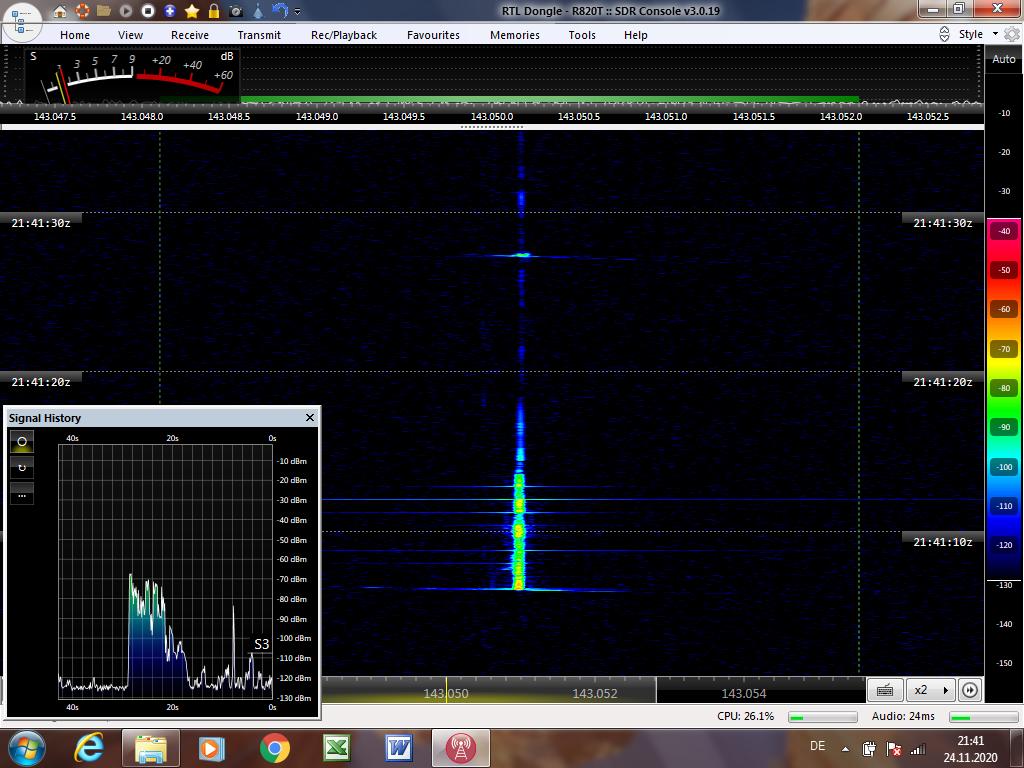This screenshot has height=768, width=1024.
Task: Open favourites with the yellow star icon
Action: pyautogui.click(x=192, y=11)
